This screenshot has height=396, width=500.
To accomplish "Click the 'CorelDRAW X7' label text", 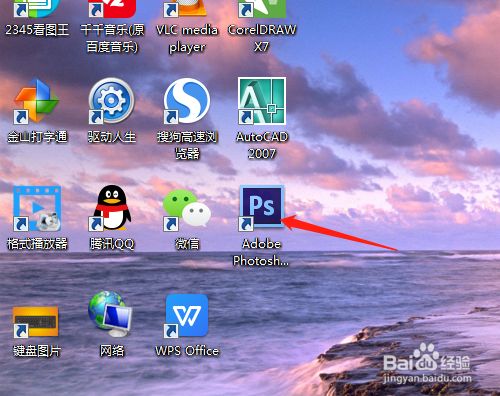I will click(x=262, y=38).
